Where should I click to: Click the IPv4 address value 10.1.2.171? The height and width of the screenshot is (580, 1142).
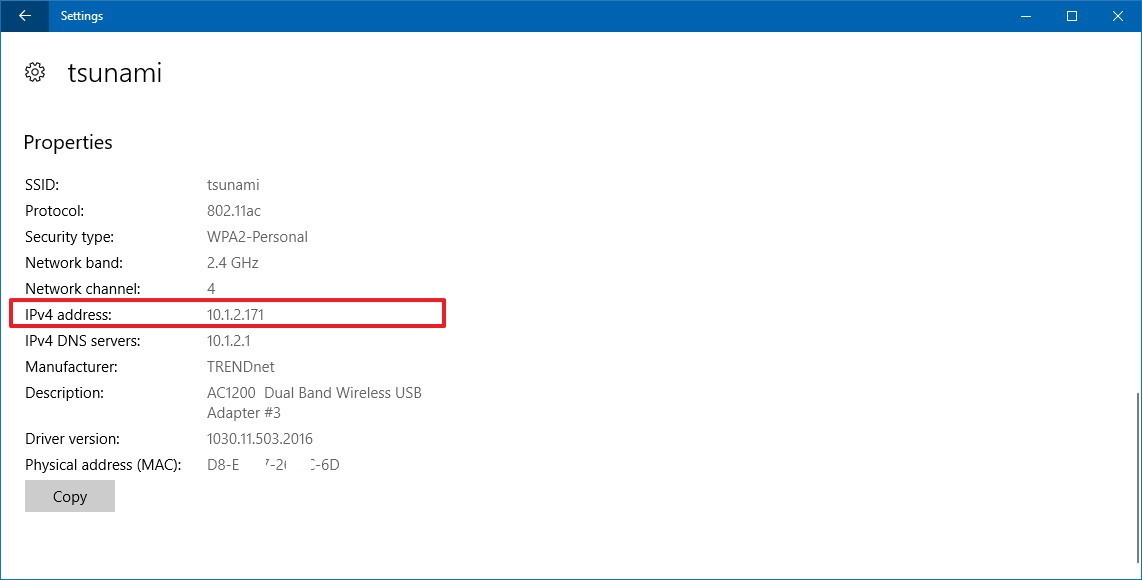pos(235,314)
